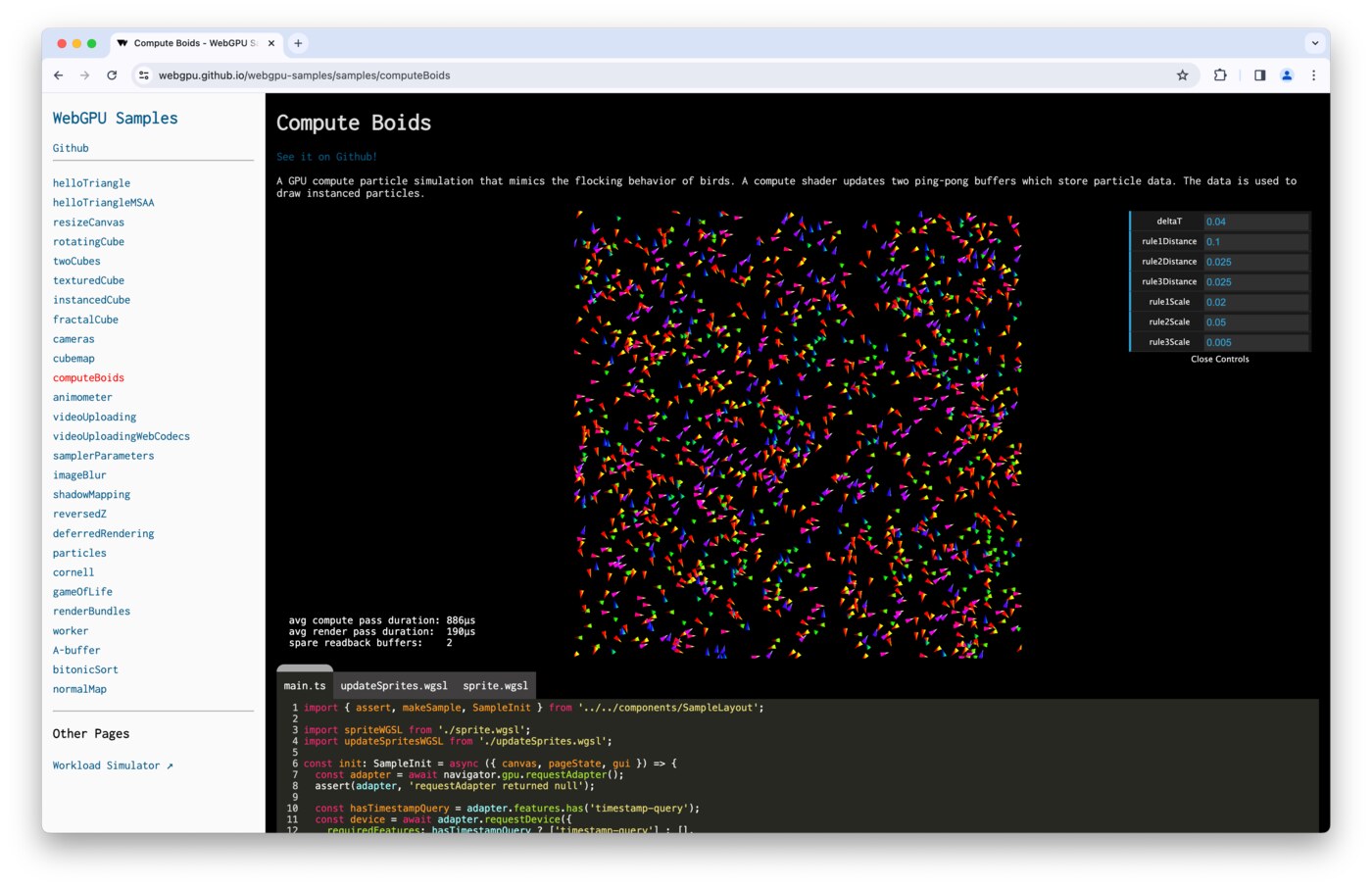Expand the tab search dropdown arrow
This screenshot has width=1372, height=888.
(x=1315, y=43)
